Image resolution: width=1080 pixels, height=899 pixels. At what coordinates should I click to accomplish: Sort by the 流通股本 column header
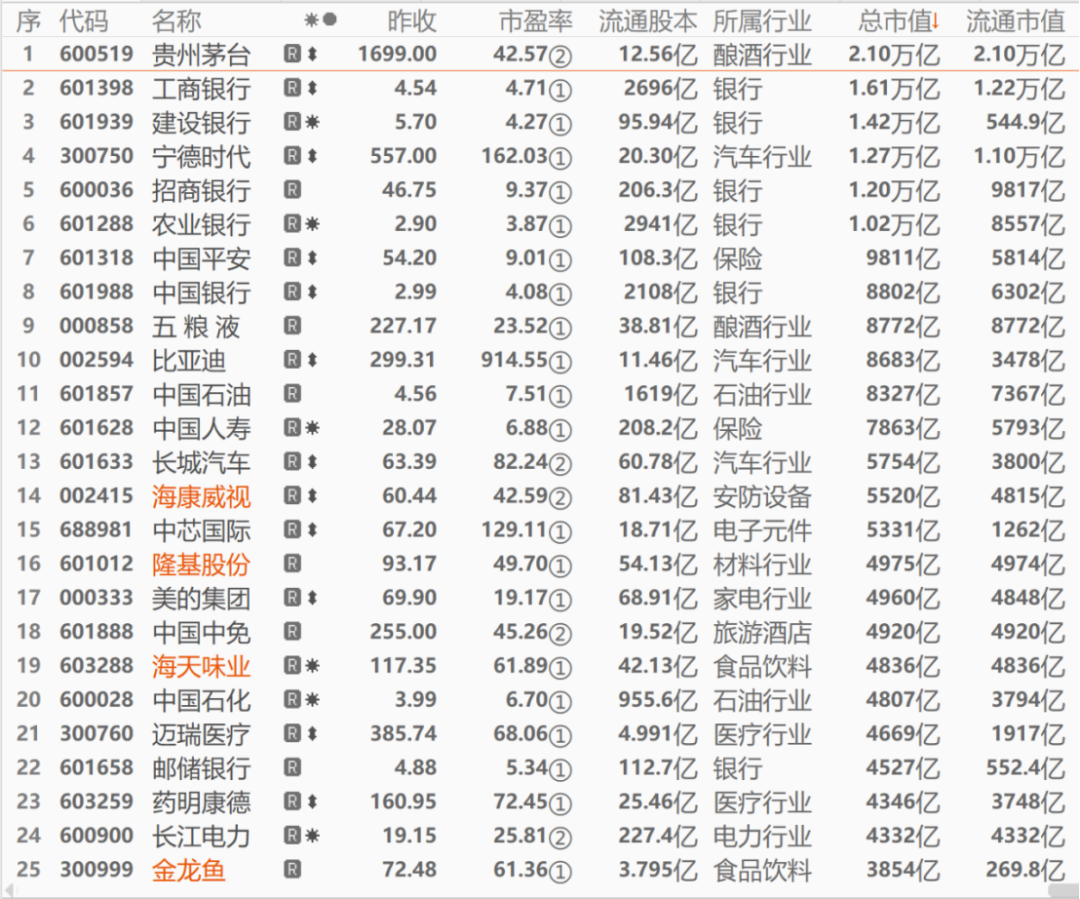coord(648,21)
